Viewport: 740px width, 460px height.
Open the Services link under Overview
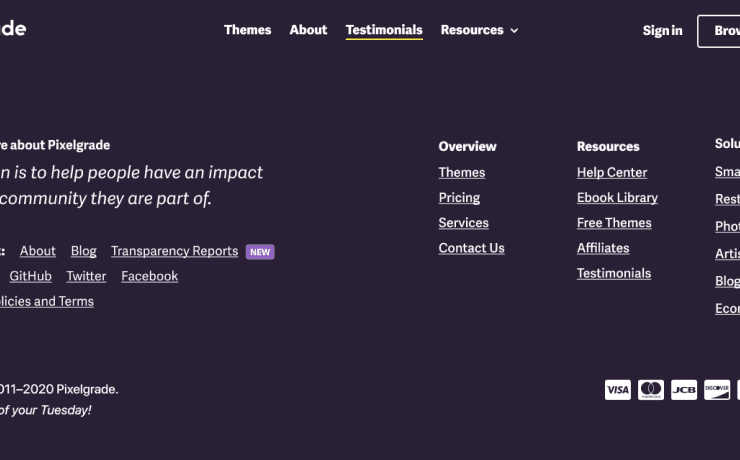[x=463, y=223]
